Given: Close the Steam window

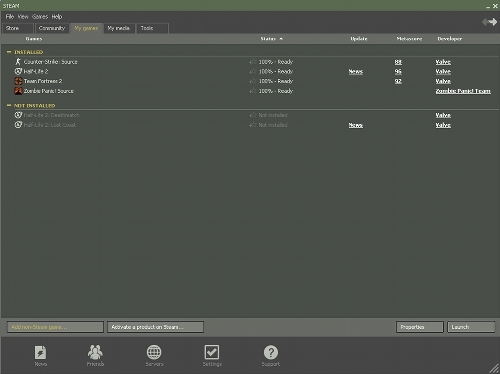Looking at the screenshot, I should pos(495,6).
